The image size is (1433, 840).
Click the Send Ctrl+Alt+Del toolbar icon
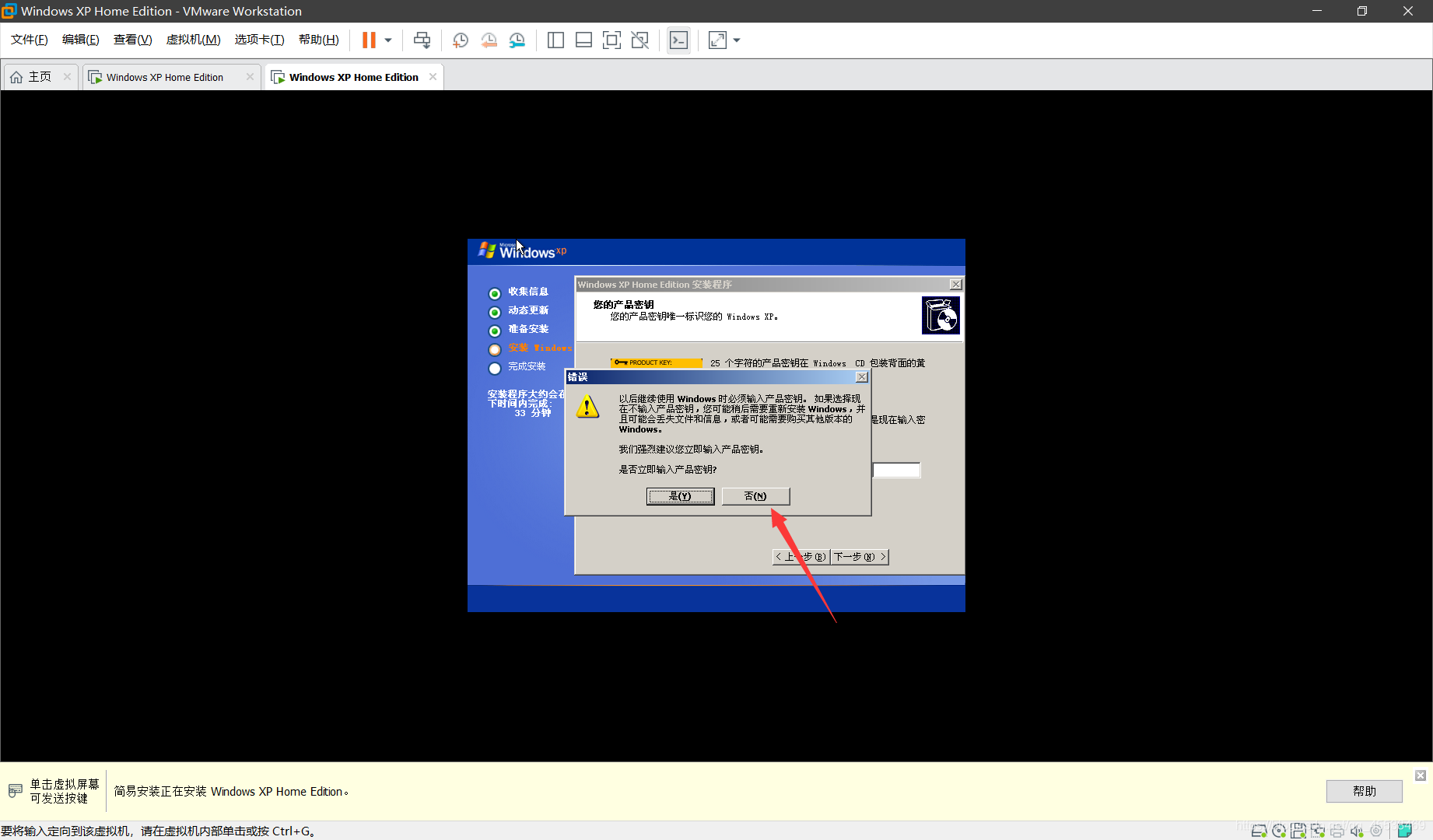[422, 40]
